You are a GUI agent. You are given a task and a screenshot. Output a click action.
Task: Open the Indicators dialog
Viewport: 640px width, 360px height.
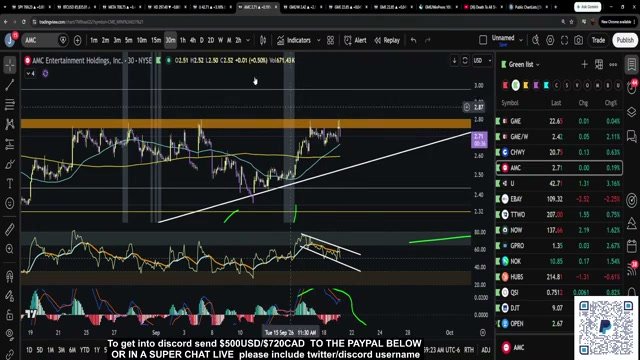coord(294,40)
